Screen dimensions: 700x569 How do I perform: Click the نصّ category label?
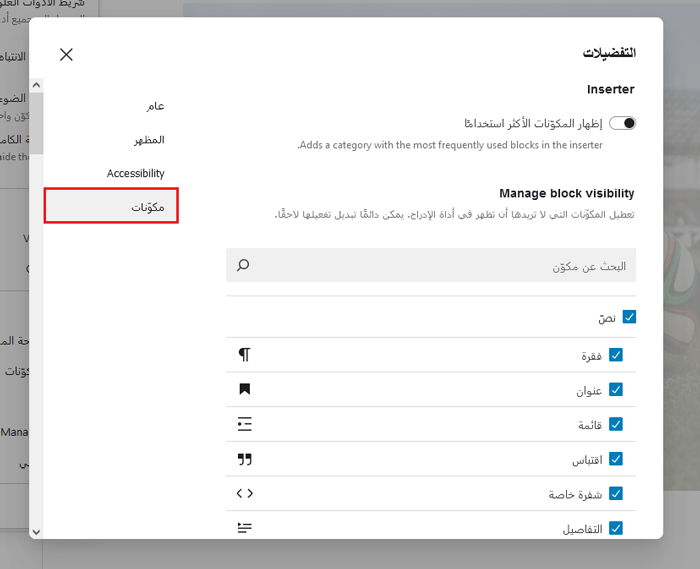(607, 318)
